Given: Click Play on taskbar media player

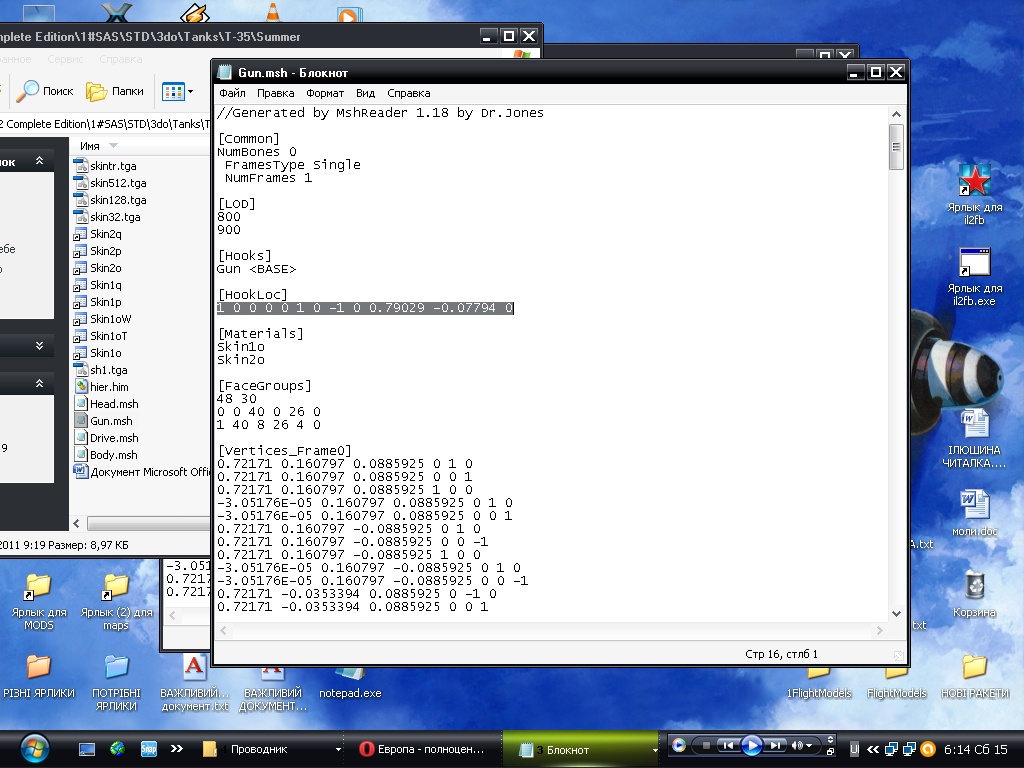Looking at the screenshot, I should coord(752,745).
